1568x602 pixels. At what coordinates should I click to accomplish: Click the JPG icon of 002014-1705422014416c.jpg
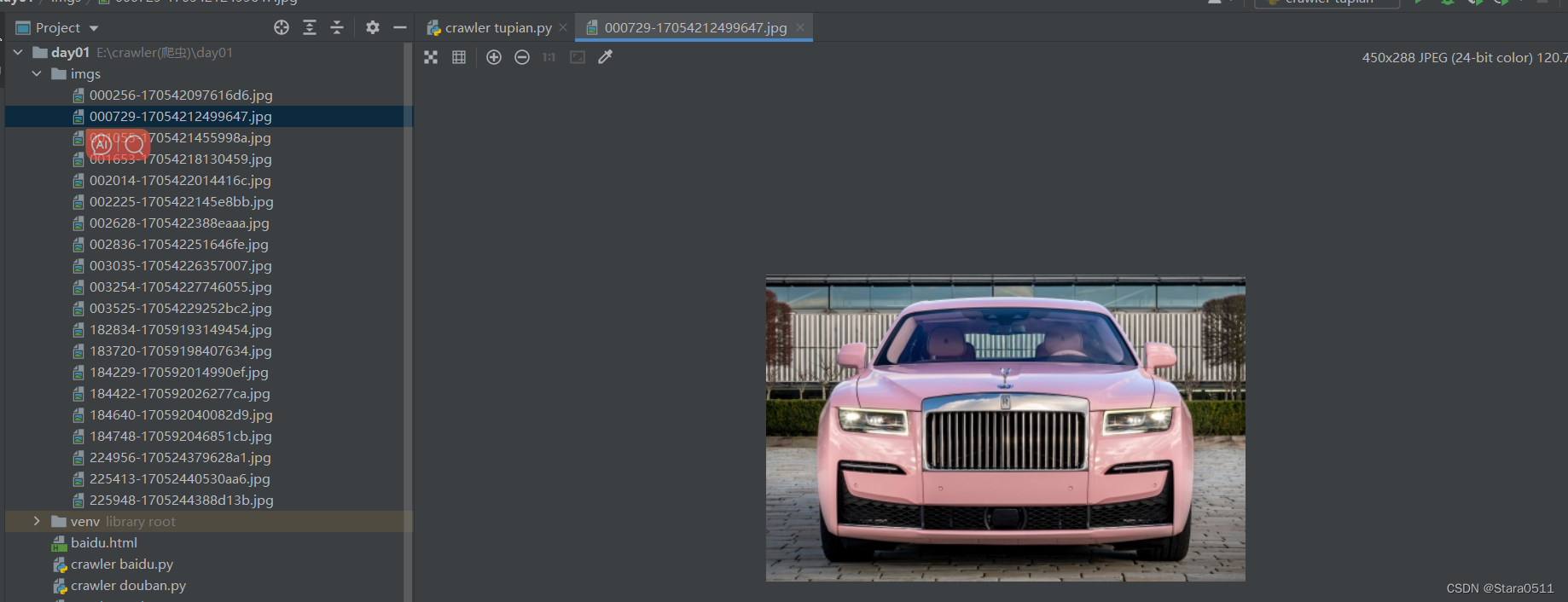pos(78,180)
